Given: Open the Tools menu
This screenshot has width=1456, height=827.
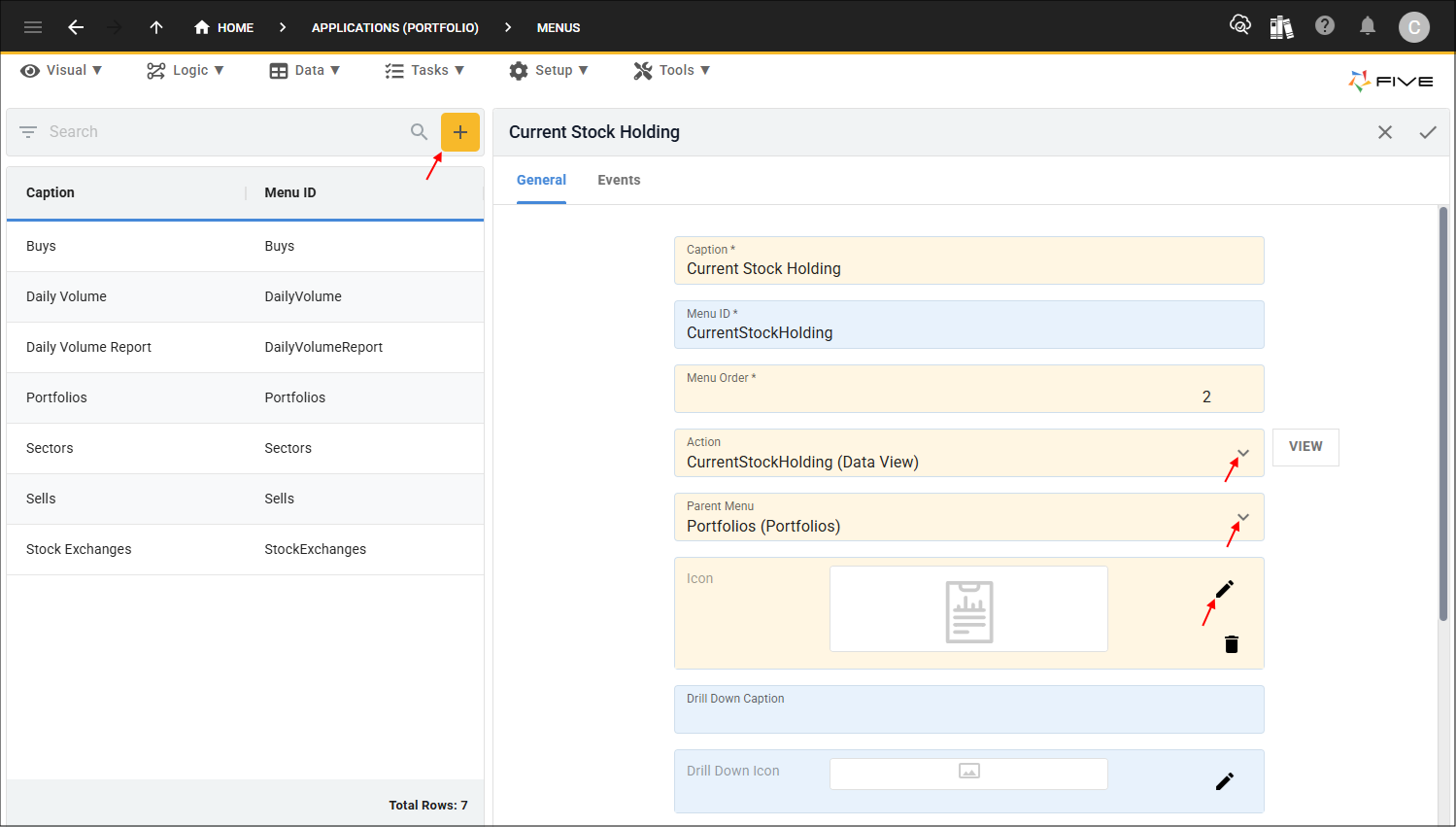Looking at the screenshot, I should (x=671, y=70).
